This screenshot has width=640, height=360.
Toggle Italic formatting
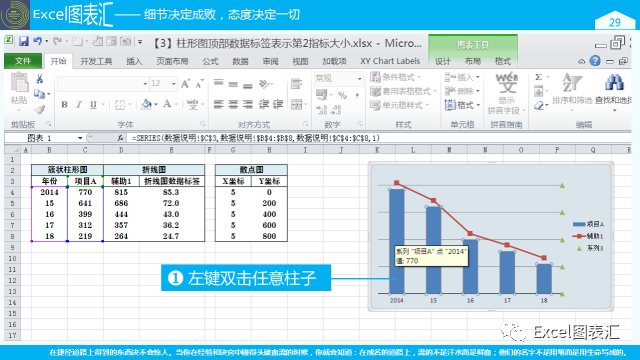click(79, 104)
